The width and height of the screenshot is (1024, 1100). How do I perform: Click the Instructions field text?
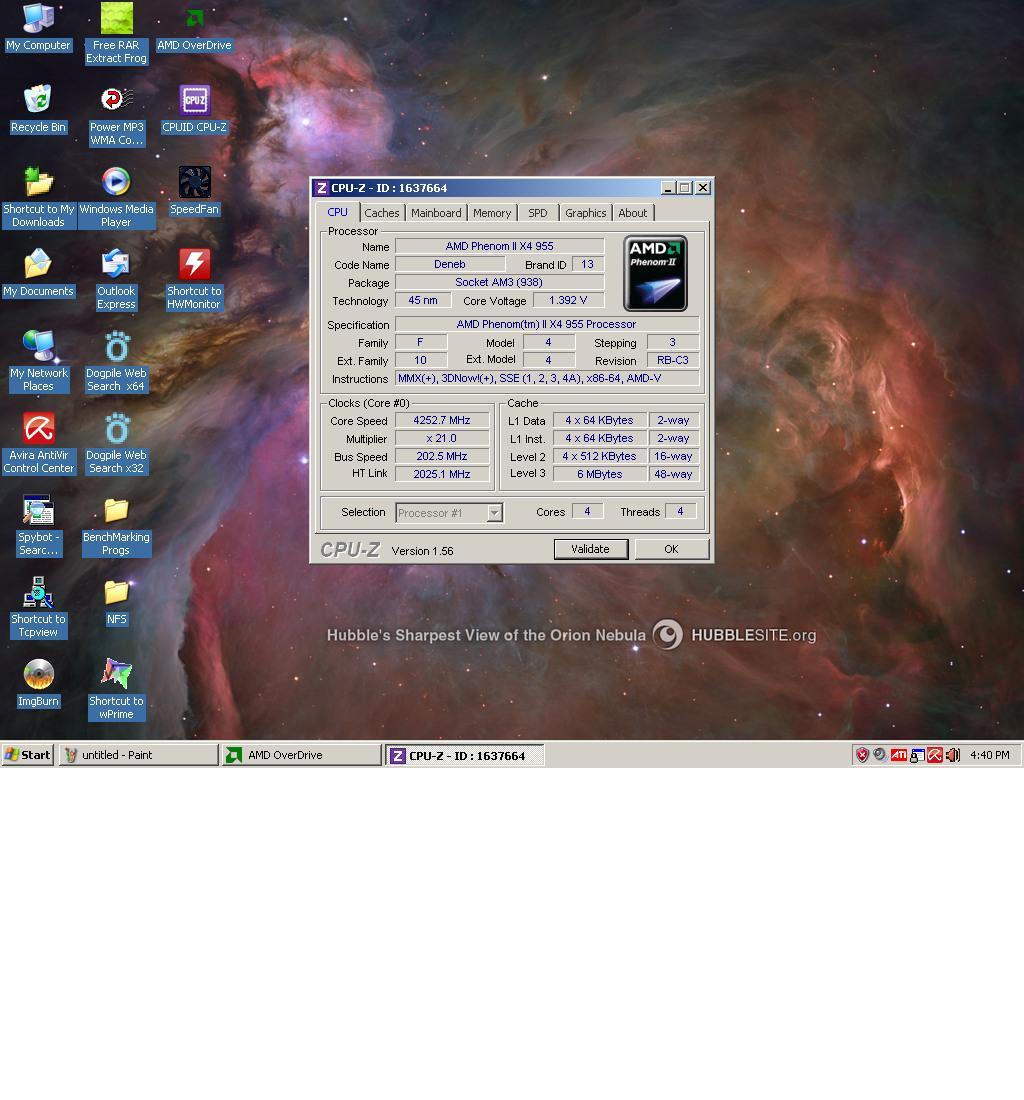tap(547, 378)
